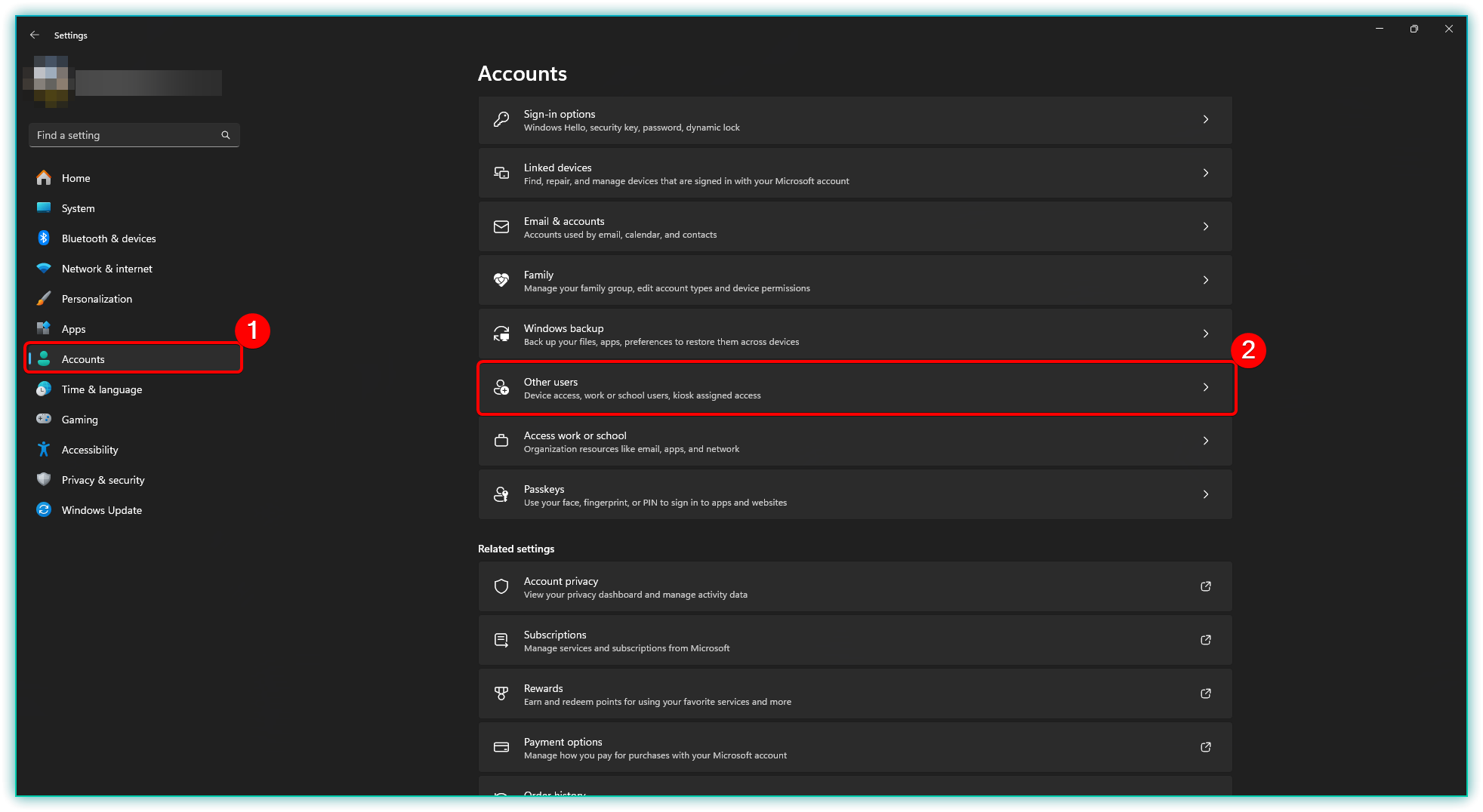Select Windows Update in the sidebar
This screenshot has height=812, width=1483.
click(101, 510)
